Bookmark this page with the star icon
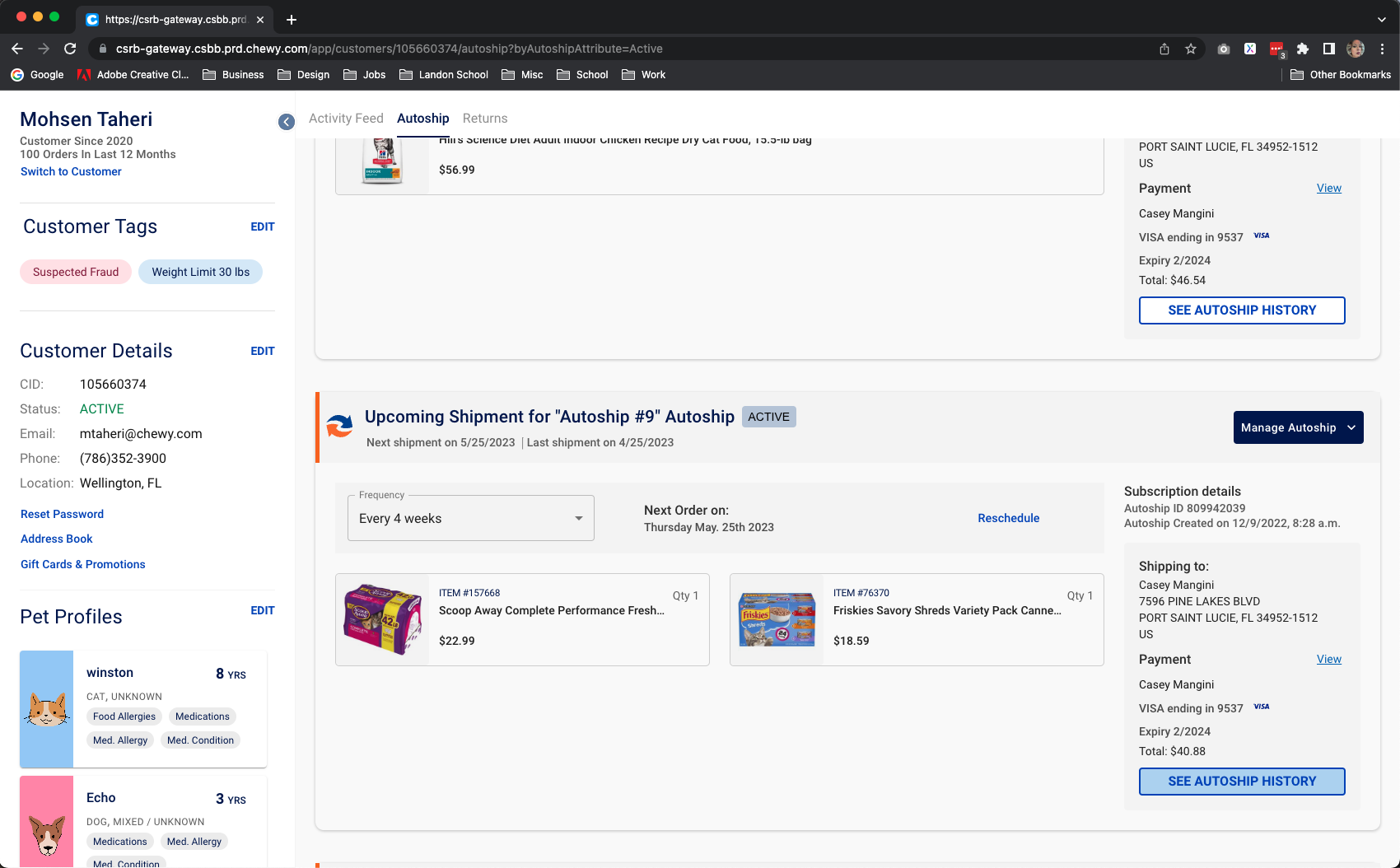 point(1191,49)
